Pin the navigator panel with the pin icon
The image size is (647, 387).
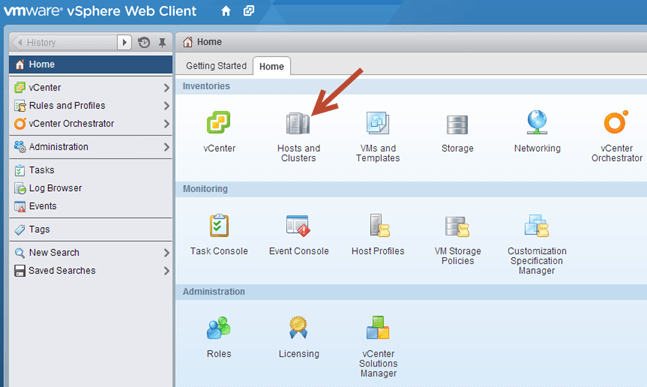[162, 42]
